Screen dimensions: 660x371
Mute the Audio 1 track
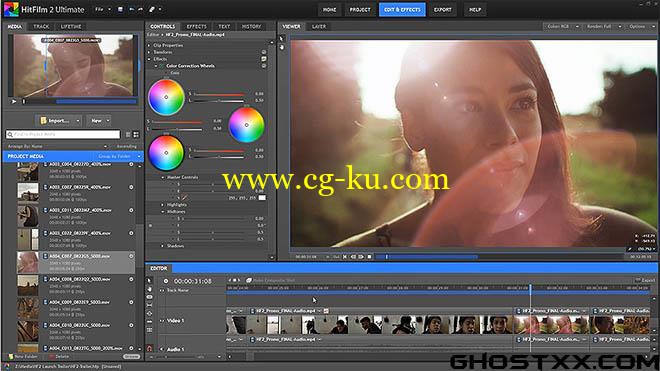[x=162, y=349]
